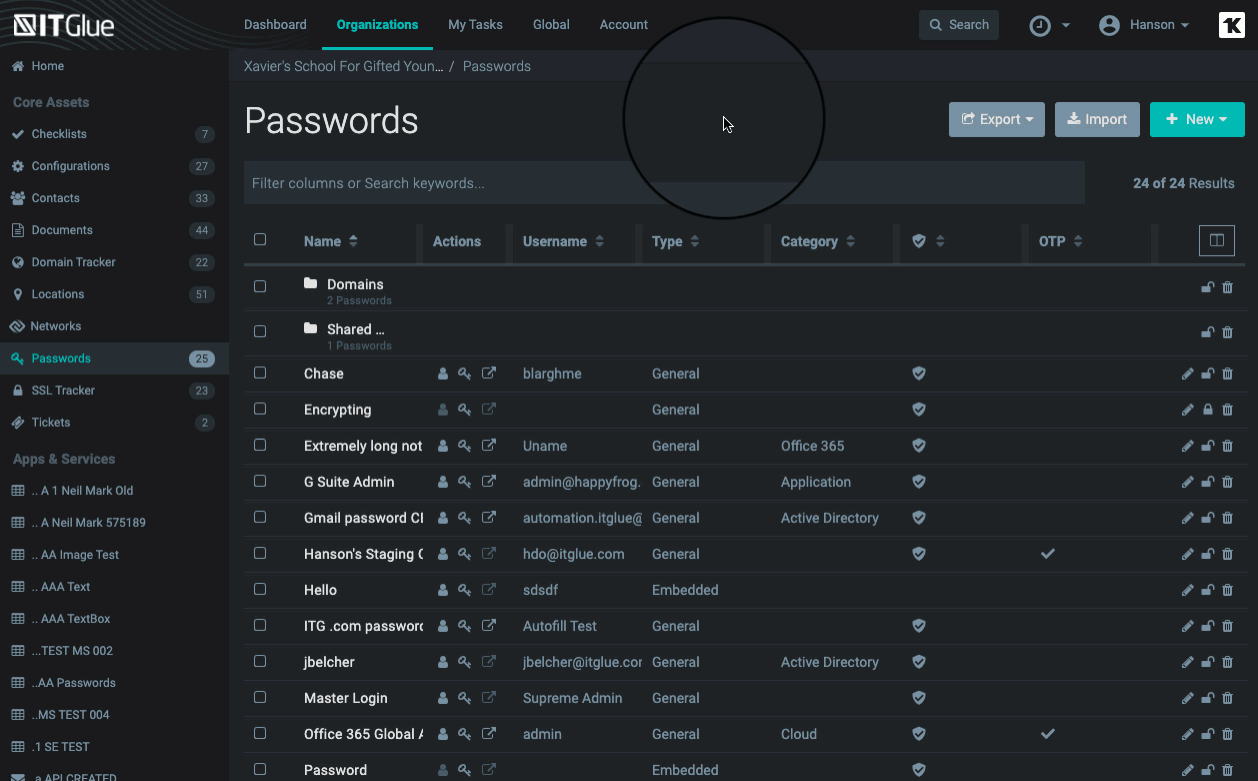The image size is (1258, 781).
Task: Copy password key icon for jbelcher row
Action: (x=465, y=662)
